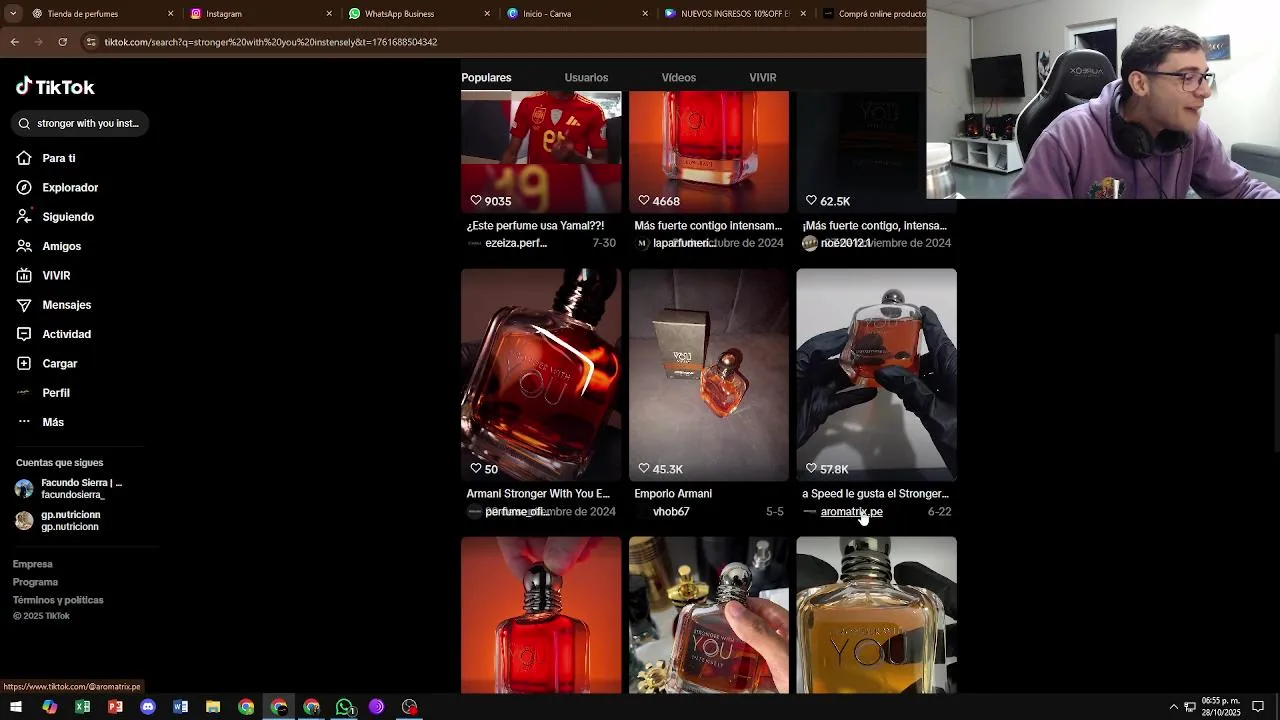Open File Explorer from the taskbar
The width and height of the screenshot is (1280, 720).
pyautogui.click(x=213, y=707)
